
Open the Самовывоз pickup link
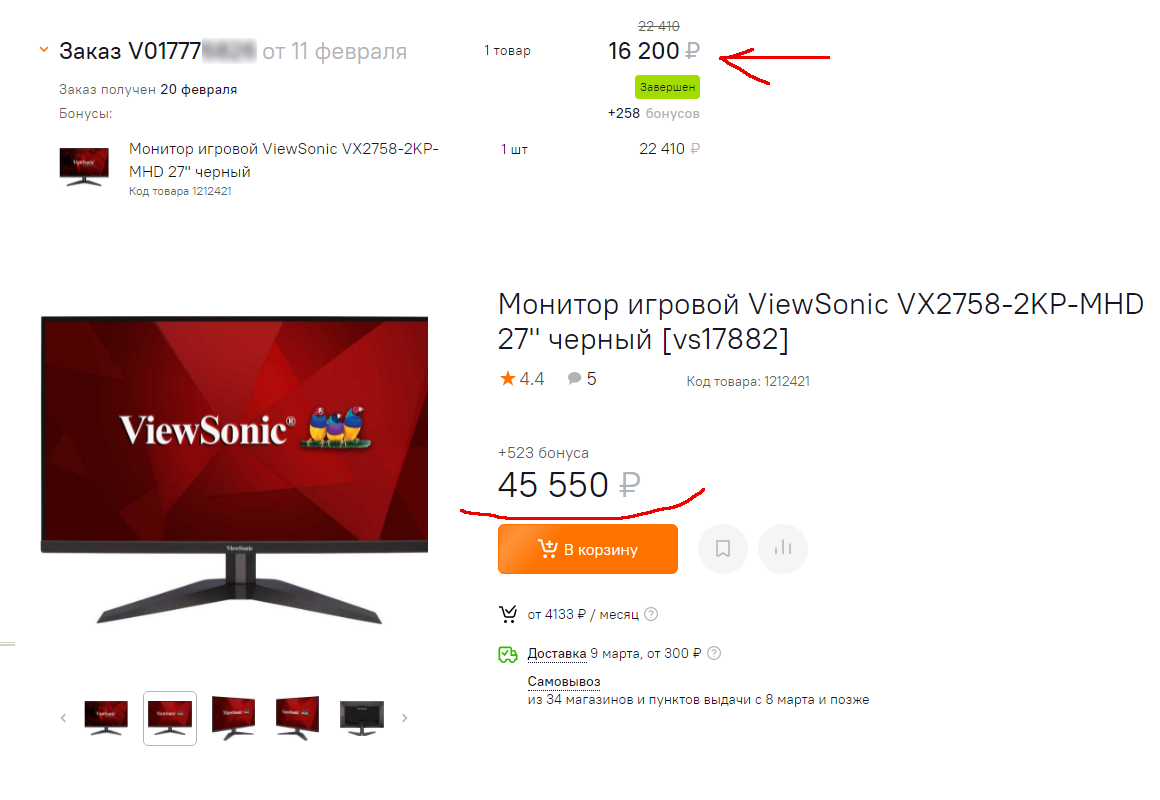point(564,681)
